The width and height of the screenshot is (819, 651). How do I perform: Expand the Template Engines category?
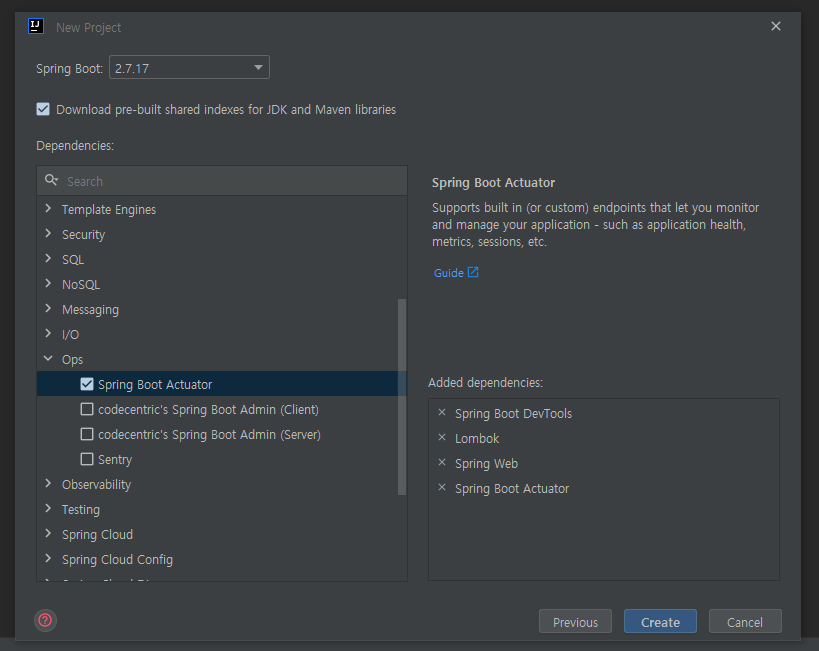point(49,208)
